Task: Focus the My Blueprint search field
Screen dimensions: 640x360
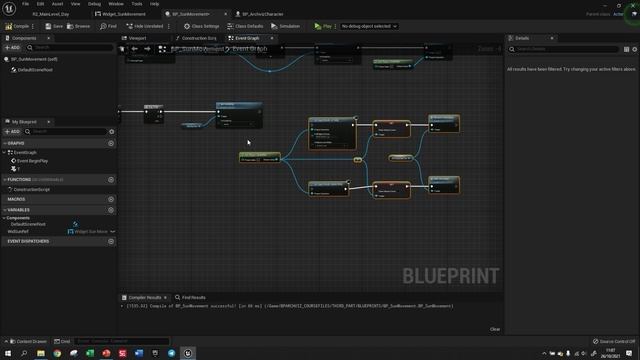Action: coord(65,131)
